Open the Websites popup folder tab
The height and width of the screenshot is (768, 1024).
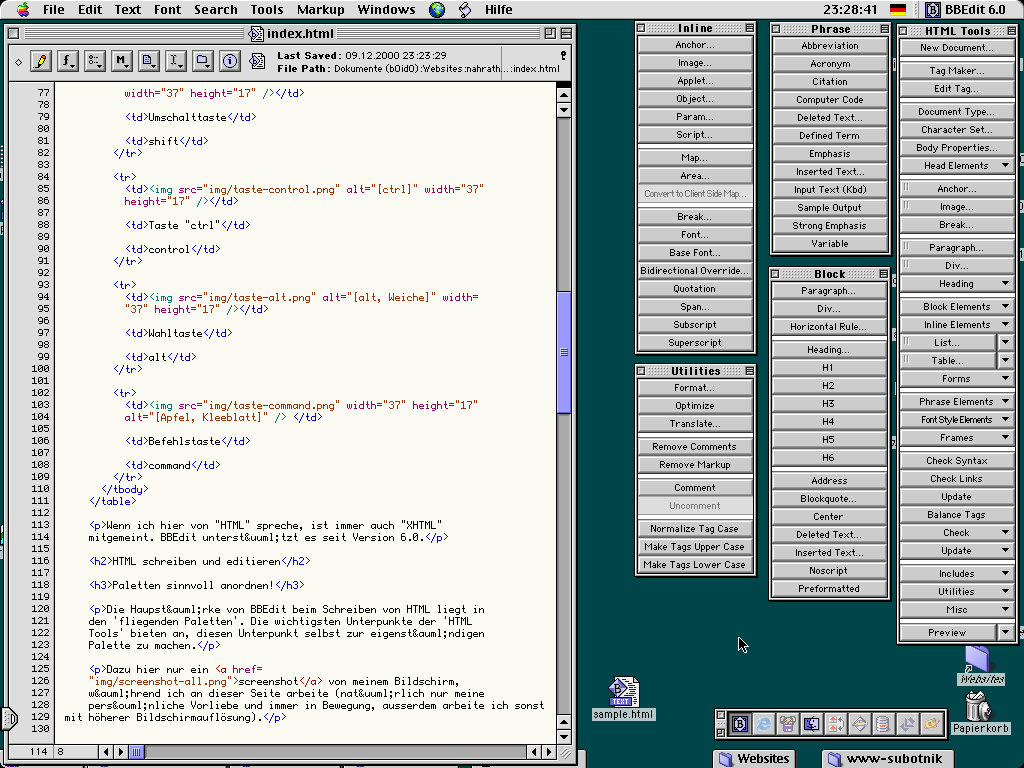pos(754,758)
